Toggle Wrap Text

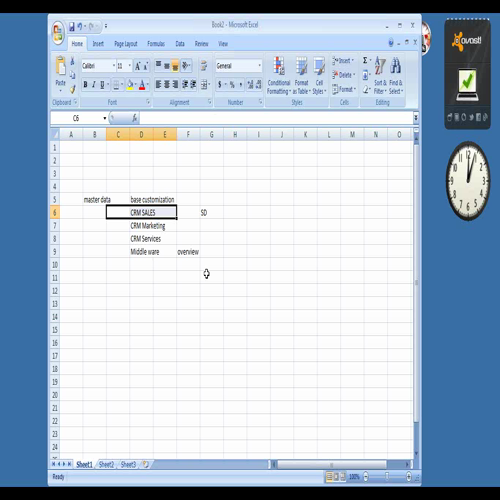click(x=204, y=65)
